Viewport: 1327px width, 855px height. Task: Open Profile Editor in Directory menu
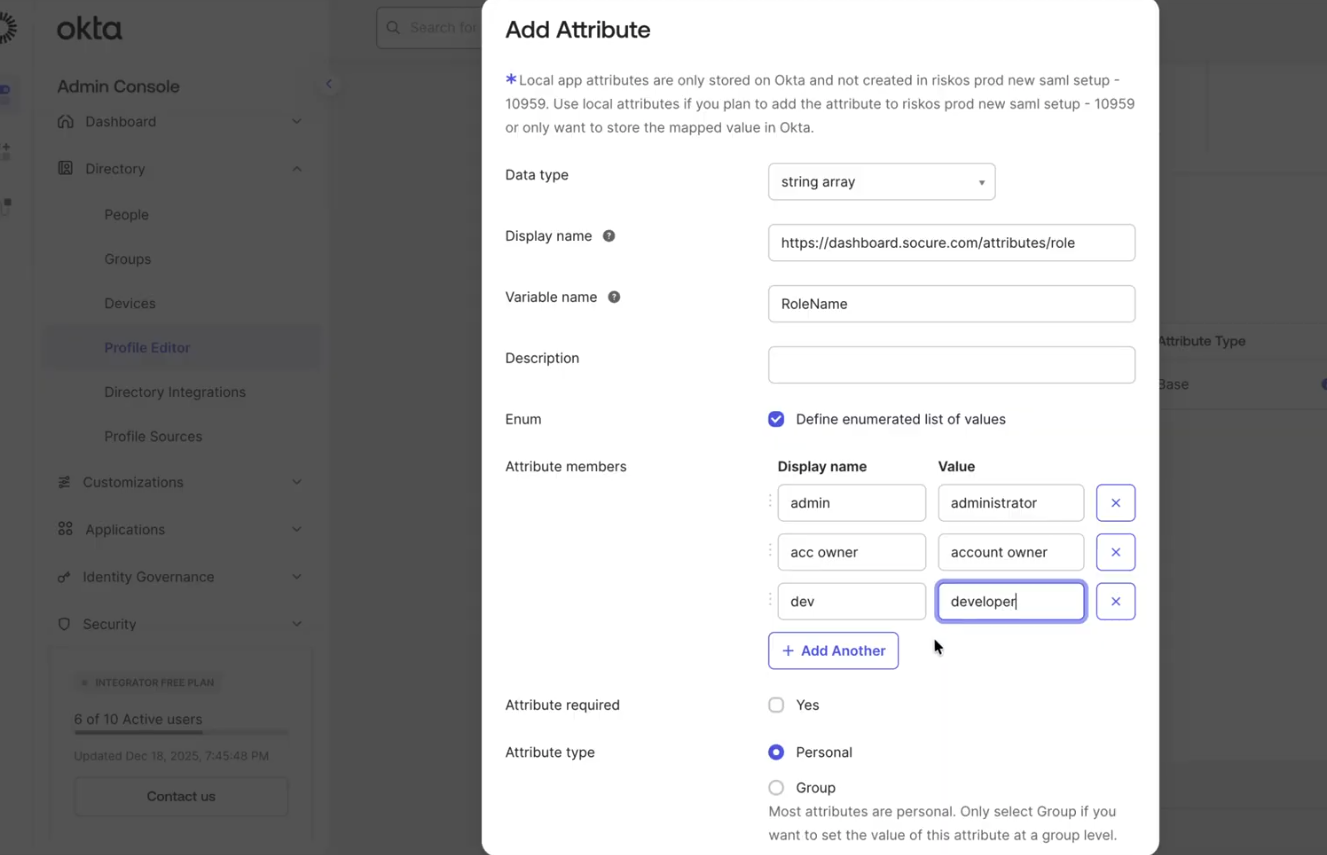click(x=147, y=348)
